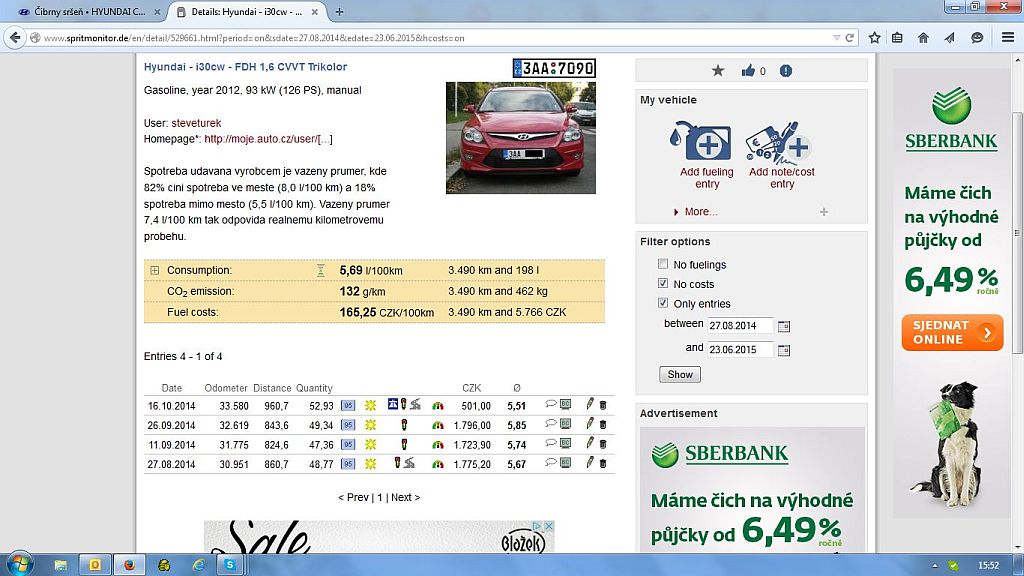
Task: Open the moje.auto.cz homepage link
Action: pyautogui.click(x=268, y=139)
